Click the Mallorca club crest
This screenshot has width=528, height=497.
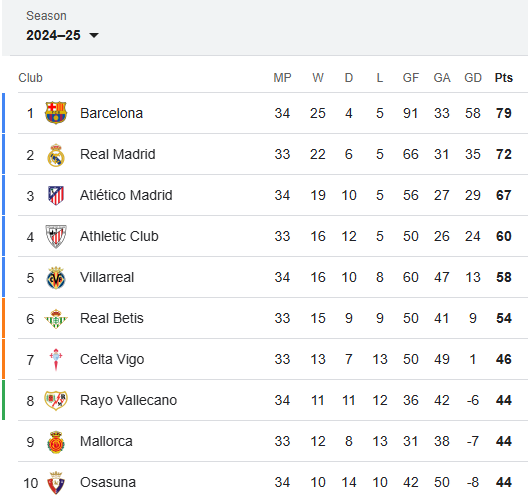point(56,442)
